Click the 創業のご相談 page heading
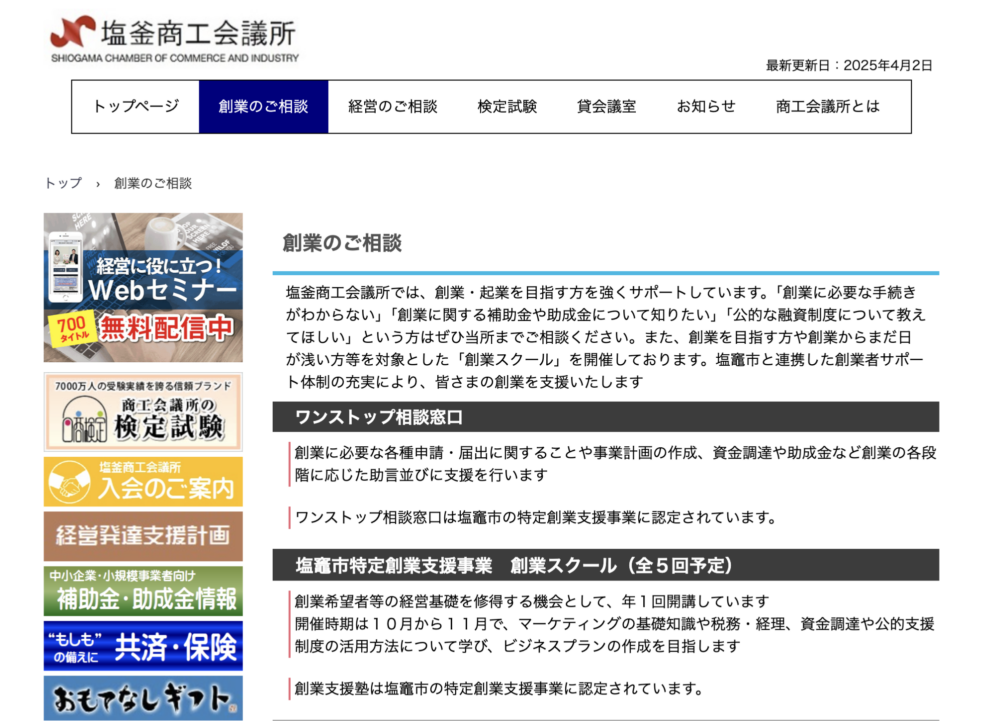The image size is (1000, 721). coord(342,243)
